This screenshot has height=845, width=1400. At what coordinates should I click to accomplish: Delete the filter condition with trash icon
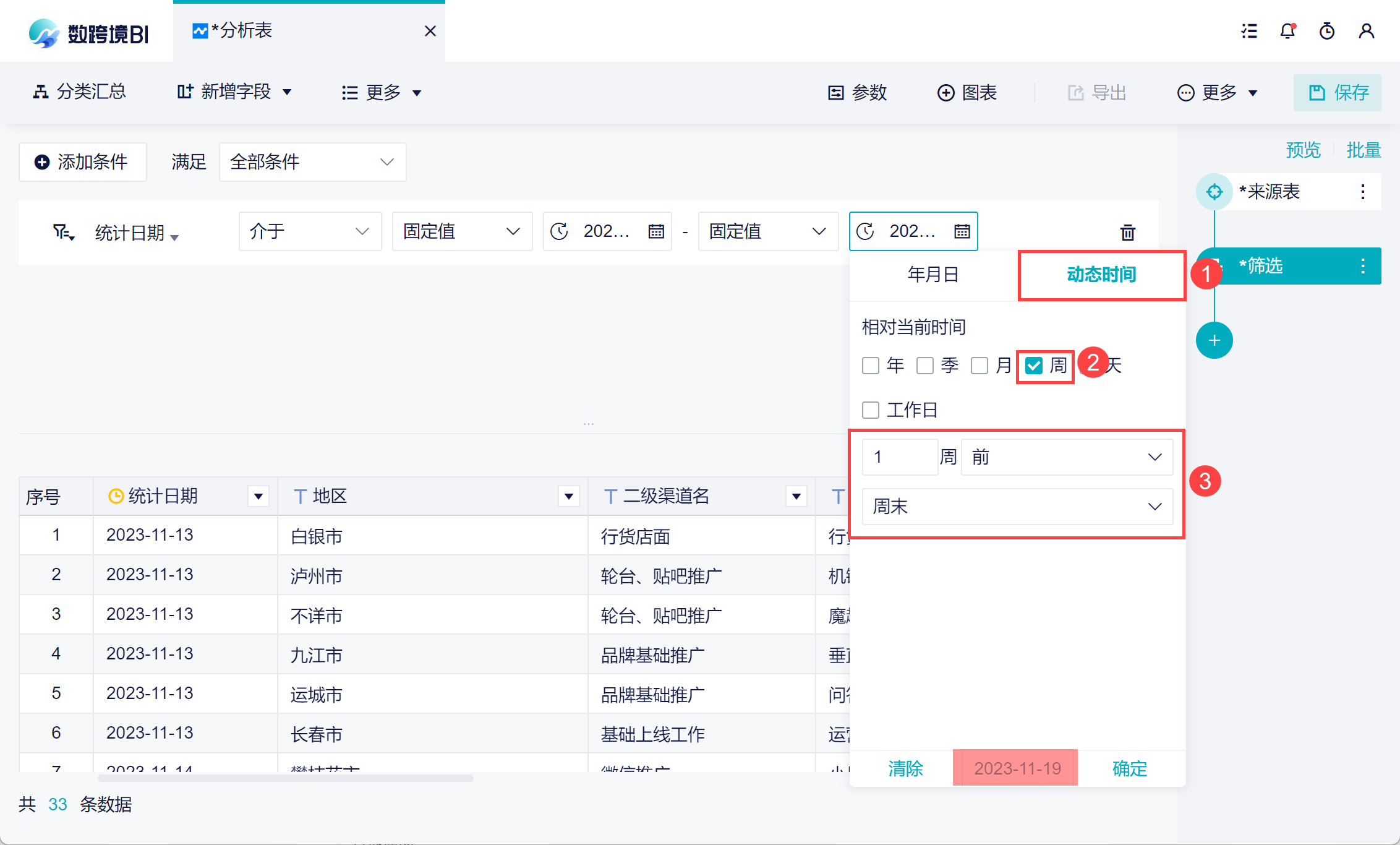[1127, 233]
